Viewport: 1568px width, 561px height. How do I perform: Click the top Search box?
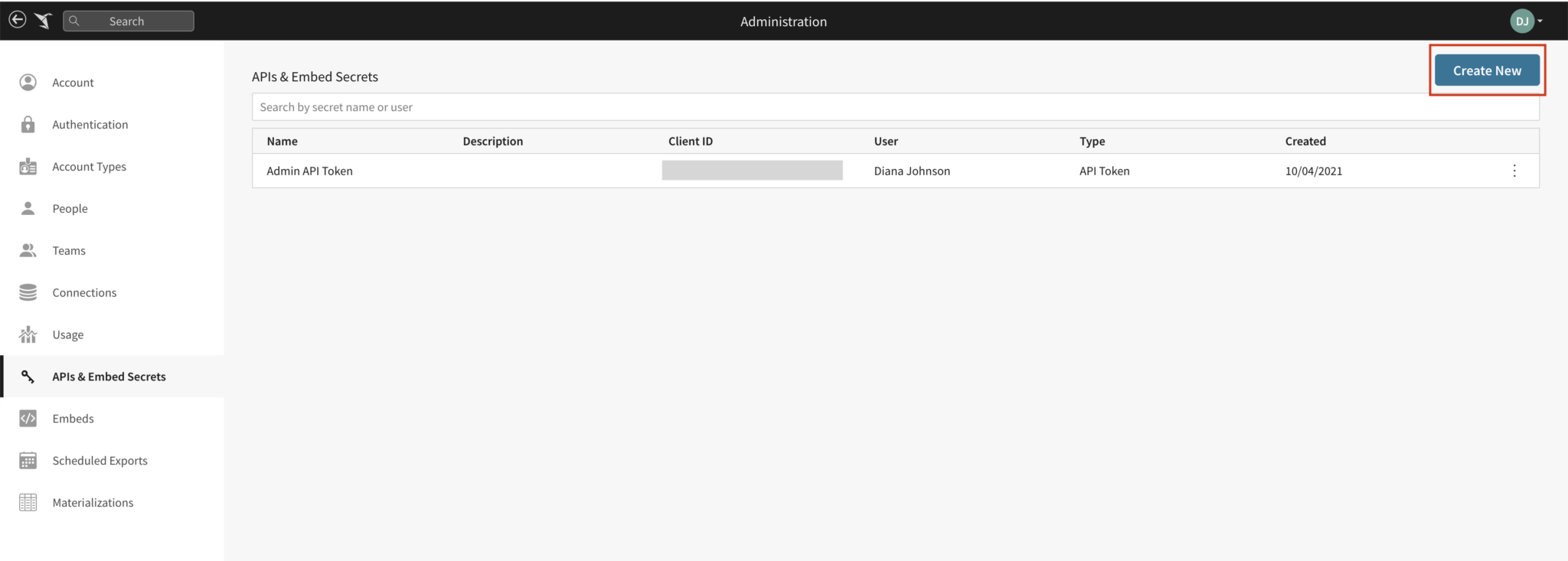pos(129,21)
